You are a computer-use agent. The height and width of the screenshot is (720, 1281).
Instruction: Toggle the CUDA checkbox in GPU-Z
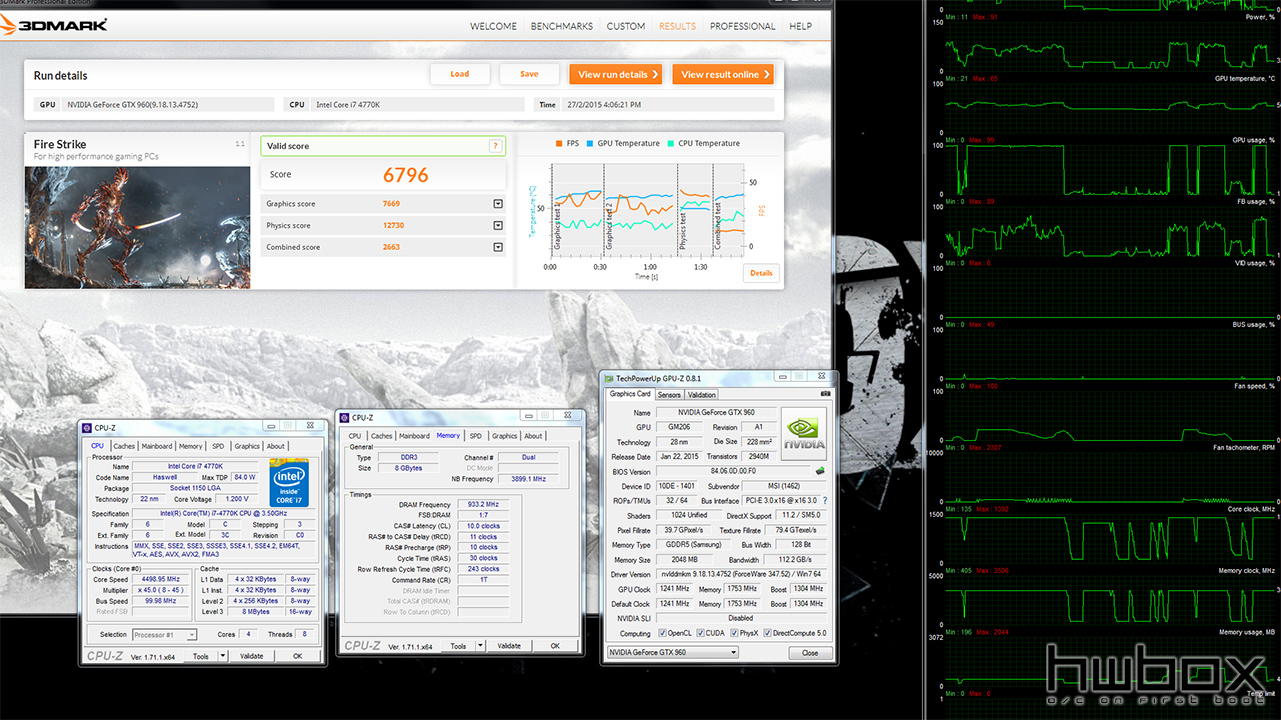point(699,633)
